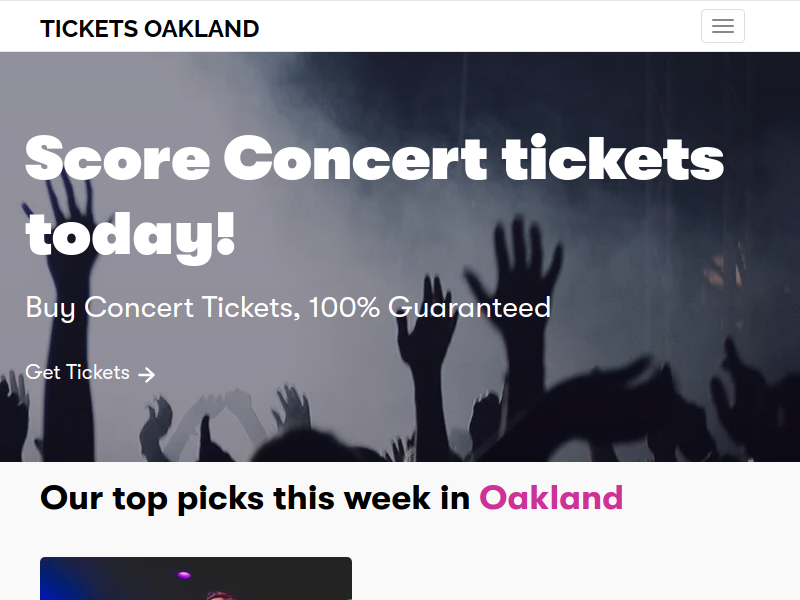Screen dimensions: 800x600
Task: Go to the Tickets Oakland home logo
Action: [149, 29]
